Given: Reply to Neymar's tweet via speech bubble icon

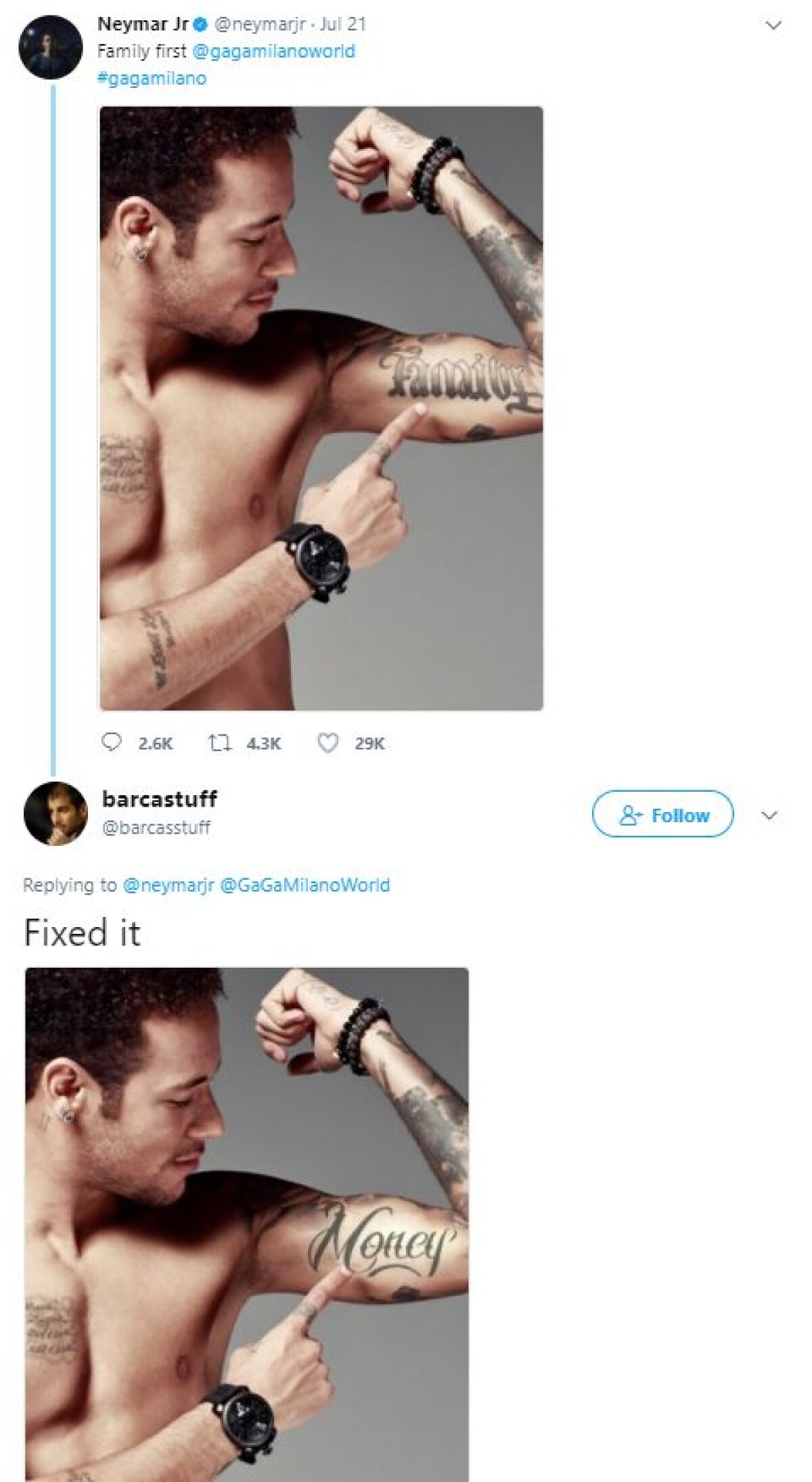Looking at the screenshot, I should click(x=110, y=744).
